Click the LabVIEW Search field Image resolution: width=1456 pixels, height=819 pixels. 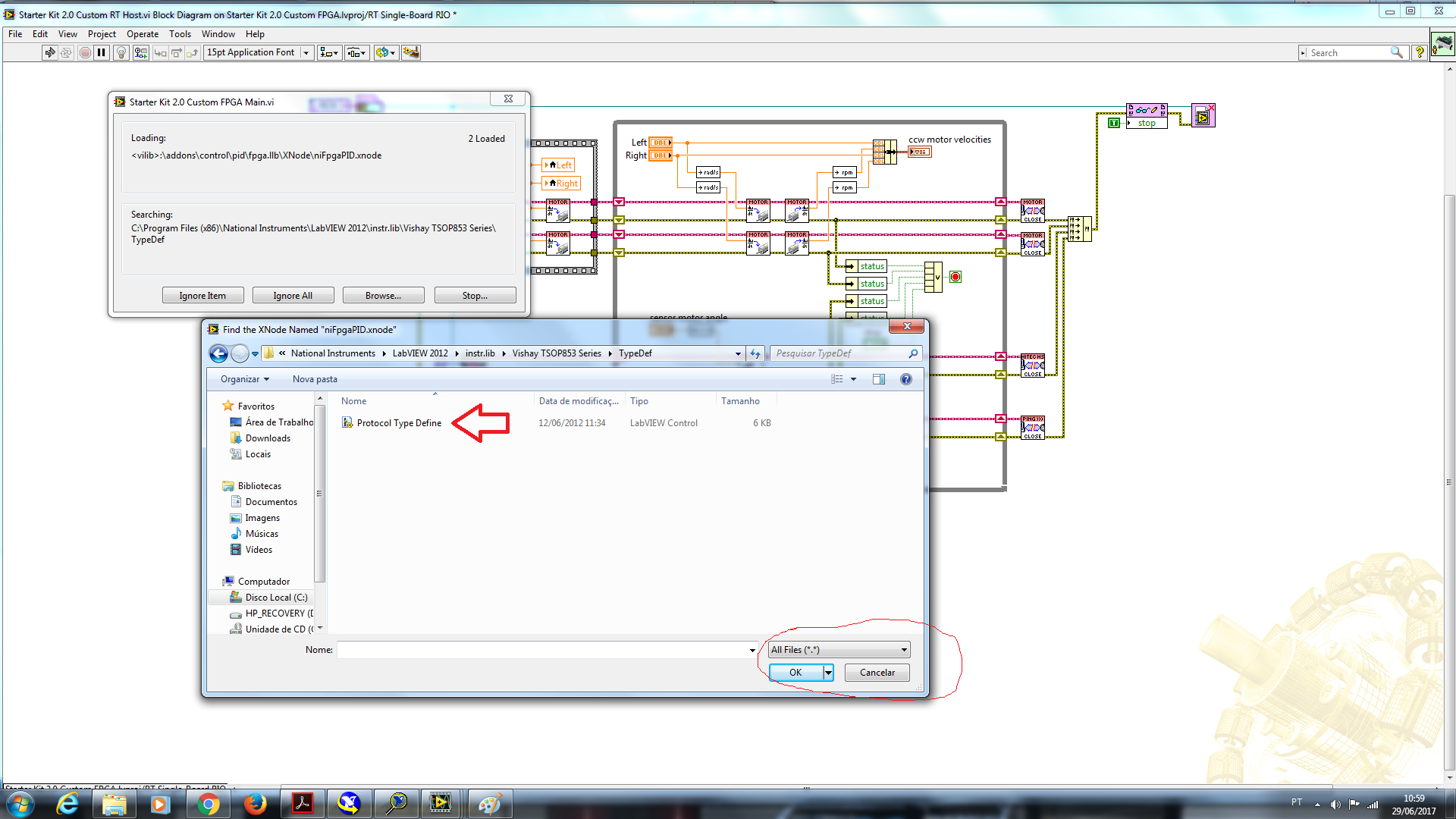tap(1353, 52)
